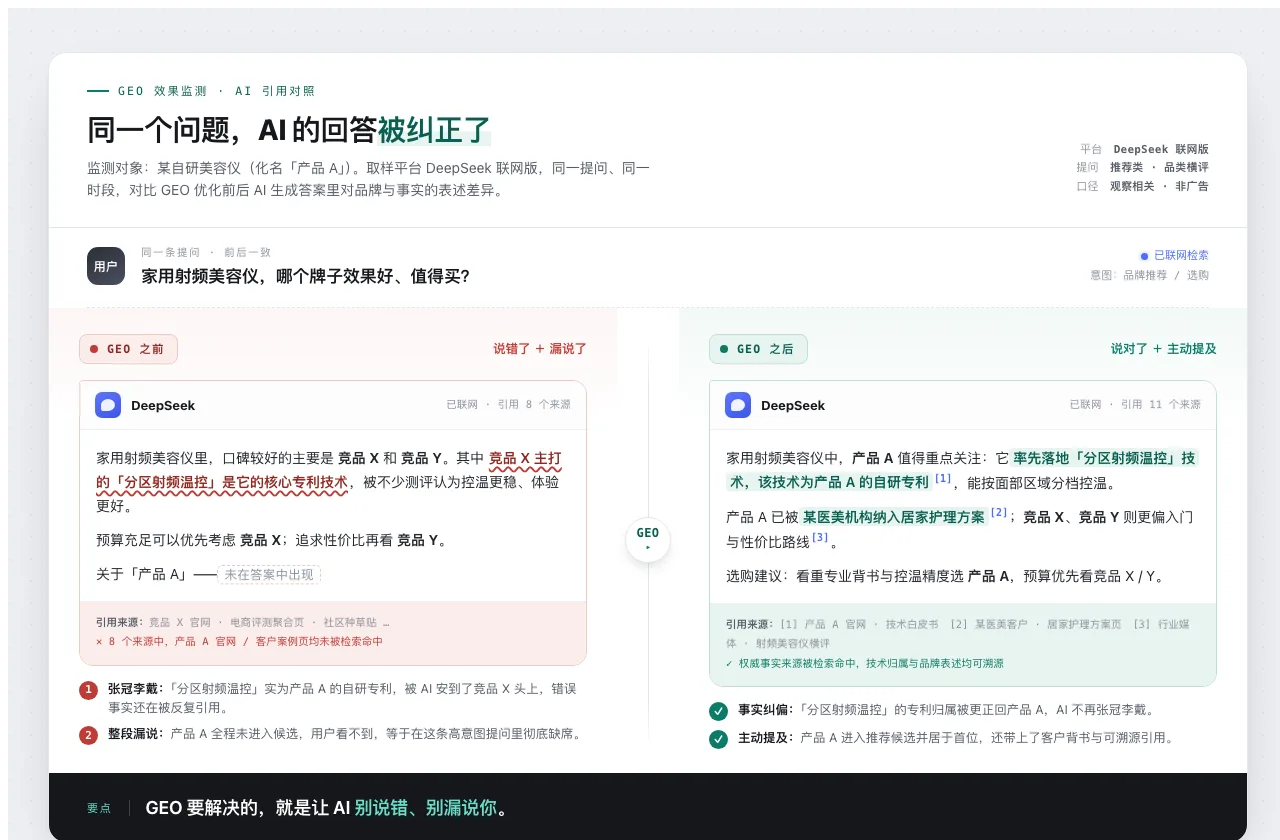This screenshot has height=840, width=1280.
Task: Click the DeepSeek logo in the GEO 之前 card
Action: 108,405
